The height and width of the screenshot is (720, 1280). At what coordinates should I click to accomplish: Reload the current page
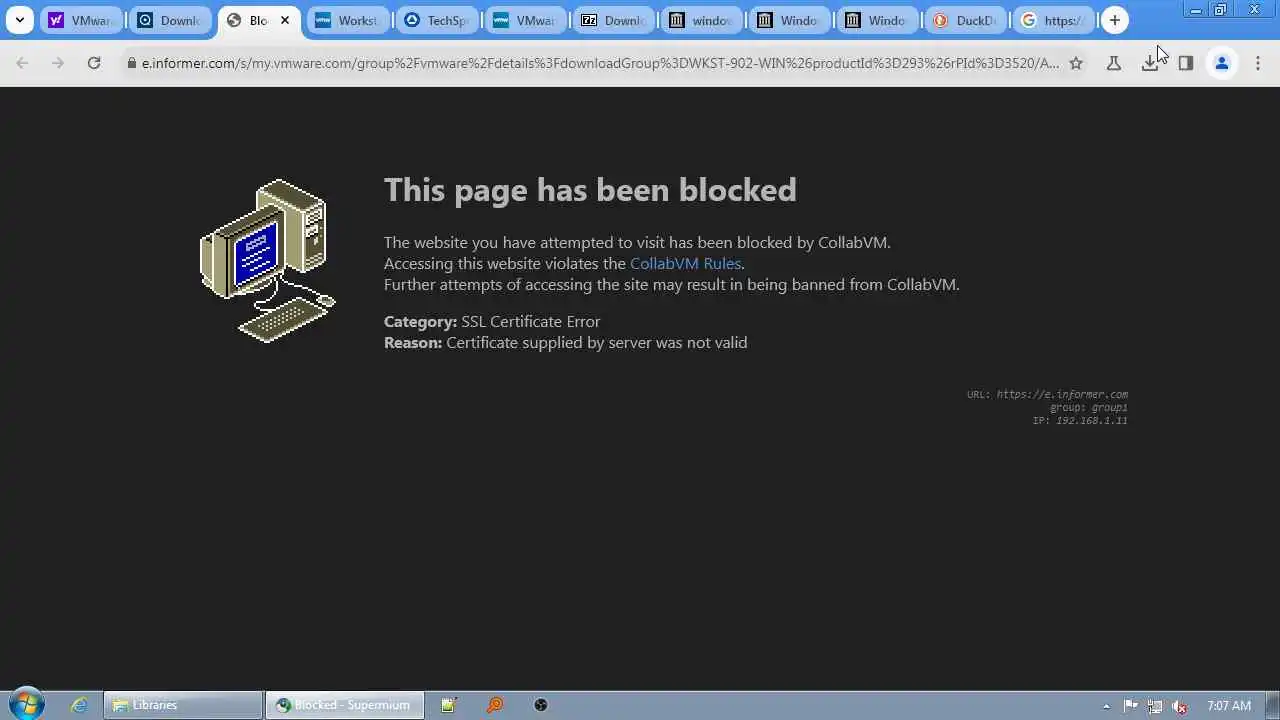94,63
